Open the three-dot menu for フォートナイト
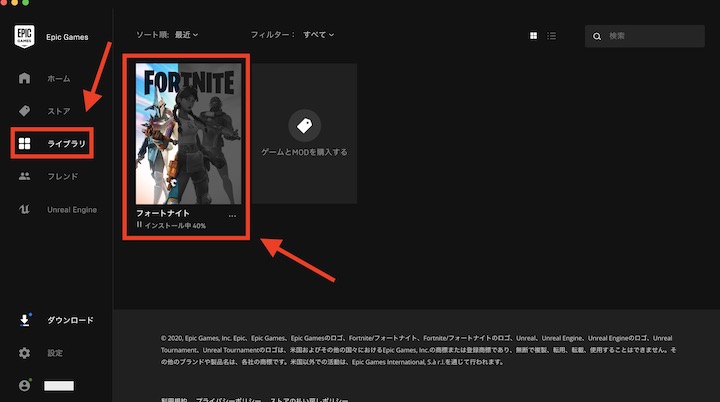Viewport: 720px width, 402px height. (232, 215)
